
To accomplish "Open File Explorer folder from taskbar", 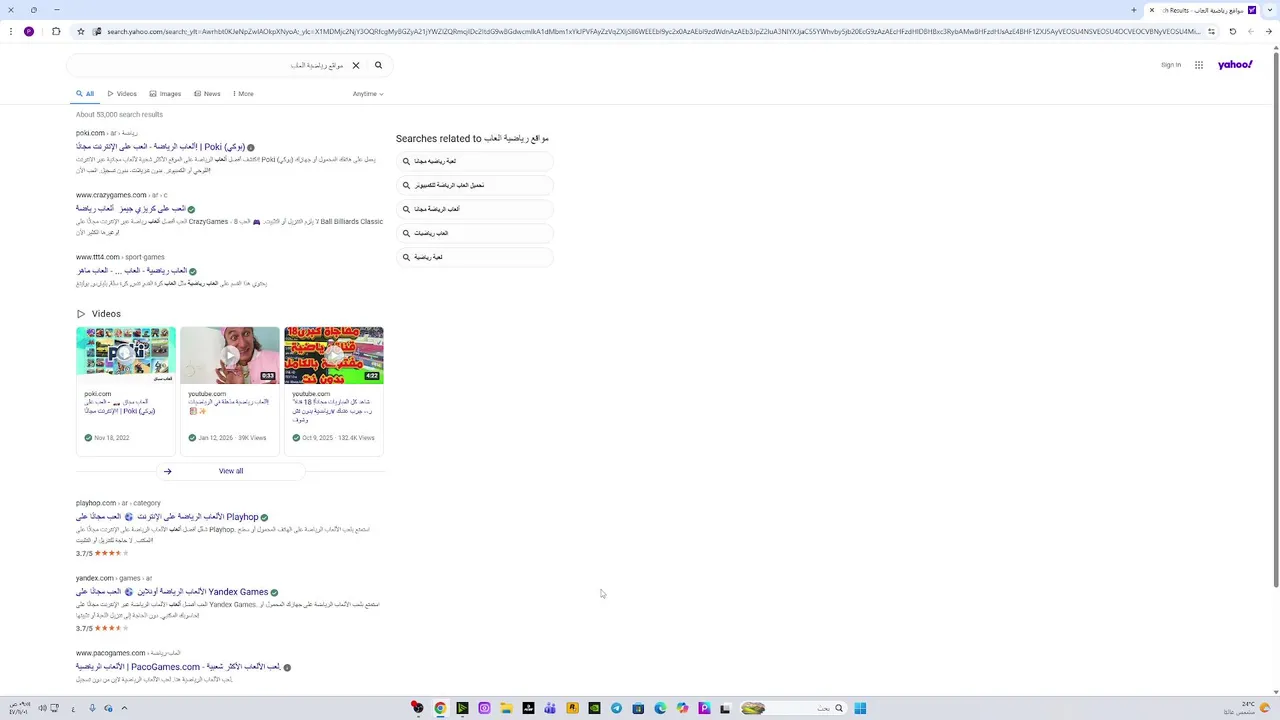I will tap(506, 708).
